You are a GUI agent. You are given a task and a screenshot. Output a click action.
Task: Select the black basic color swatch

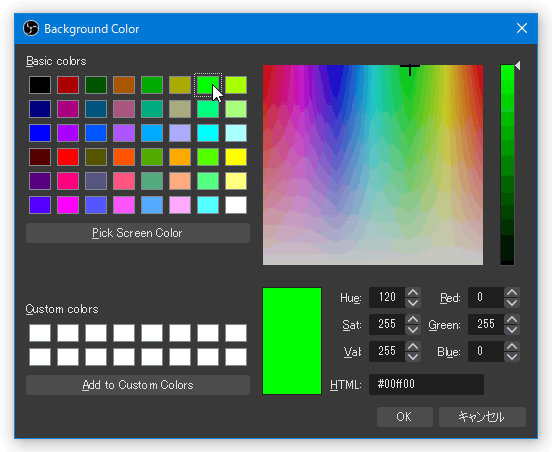tap(40, 85)
